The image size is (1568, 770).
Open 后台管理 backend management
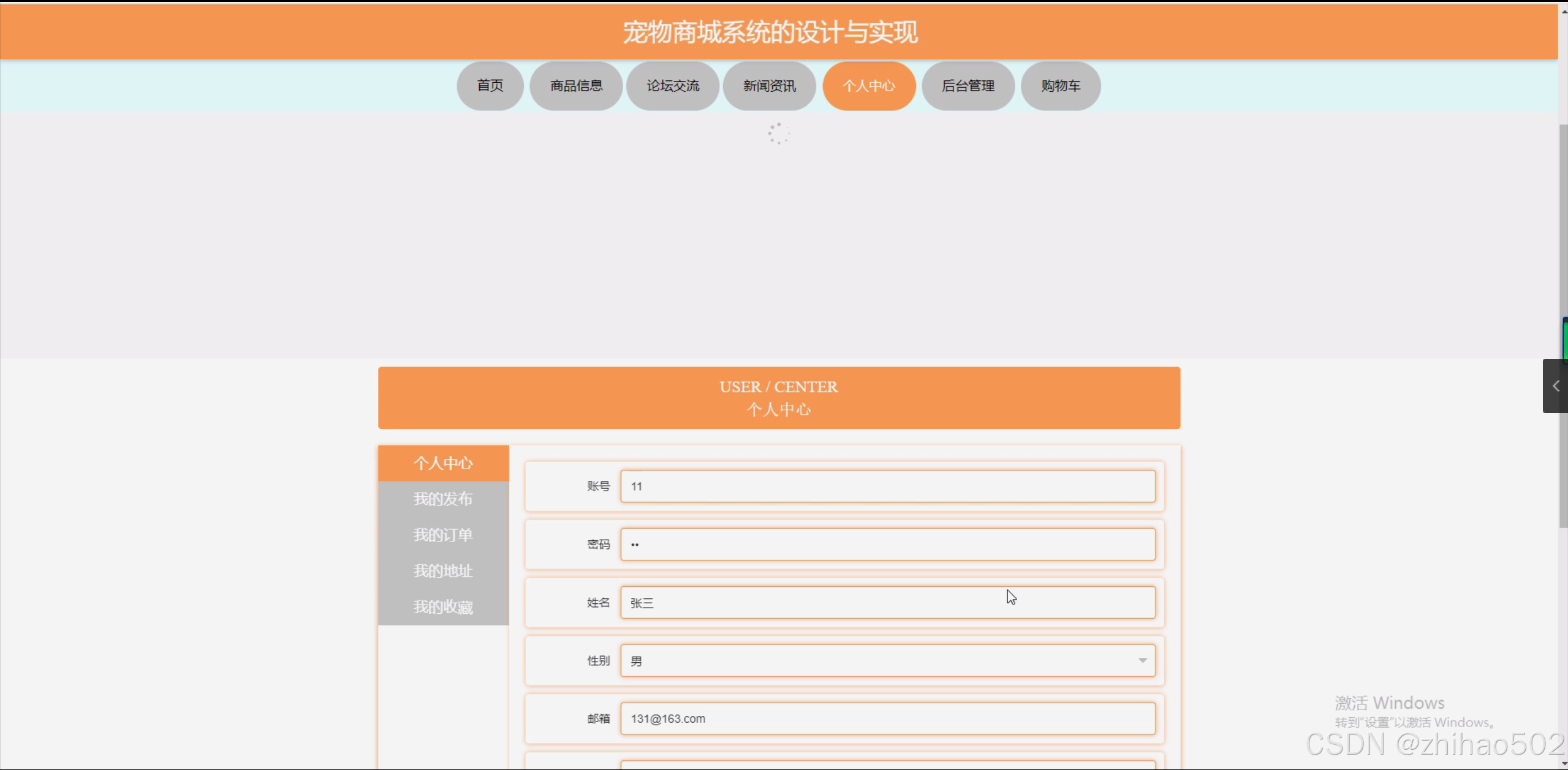point(968,86)
